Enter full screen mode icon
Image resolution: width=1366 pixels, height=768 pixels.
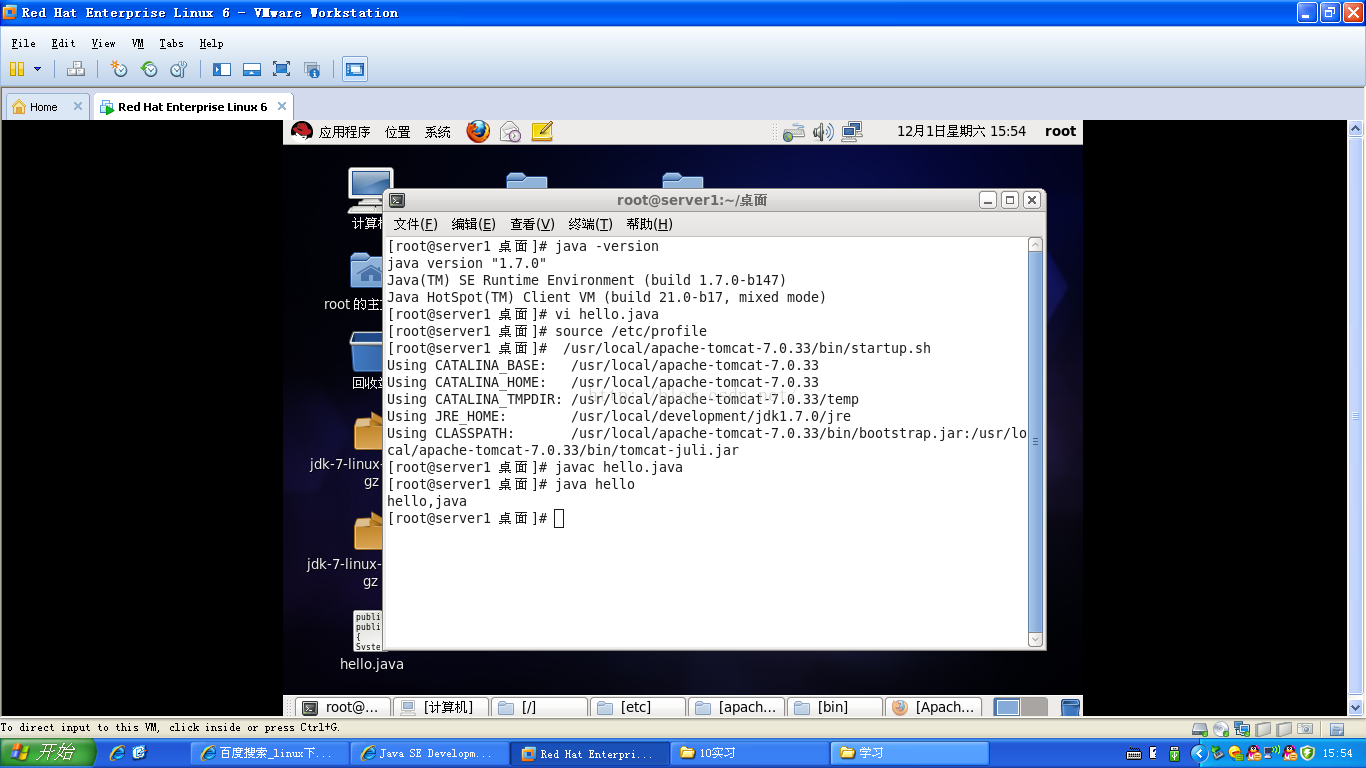282,69
